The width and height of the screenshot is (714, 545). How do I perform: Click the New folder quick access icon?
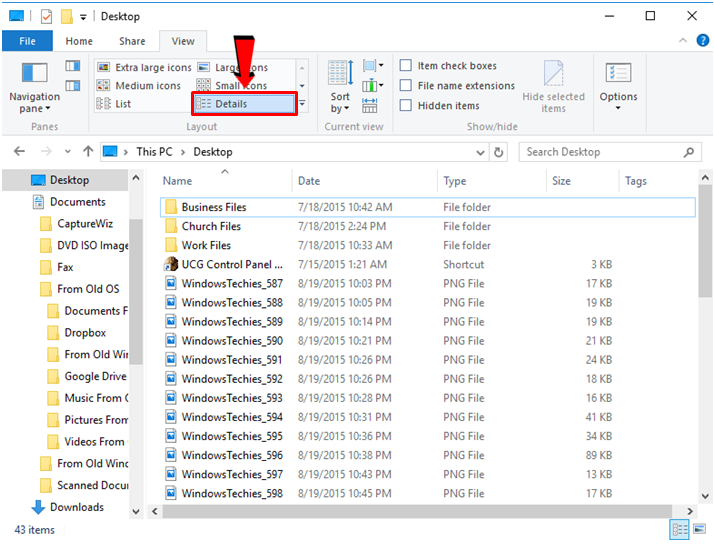66,17
